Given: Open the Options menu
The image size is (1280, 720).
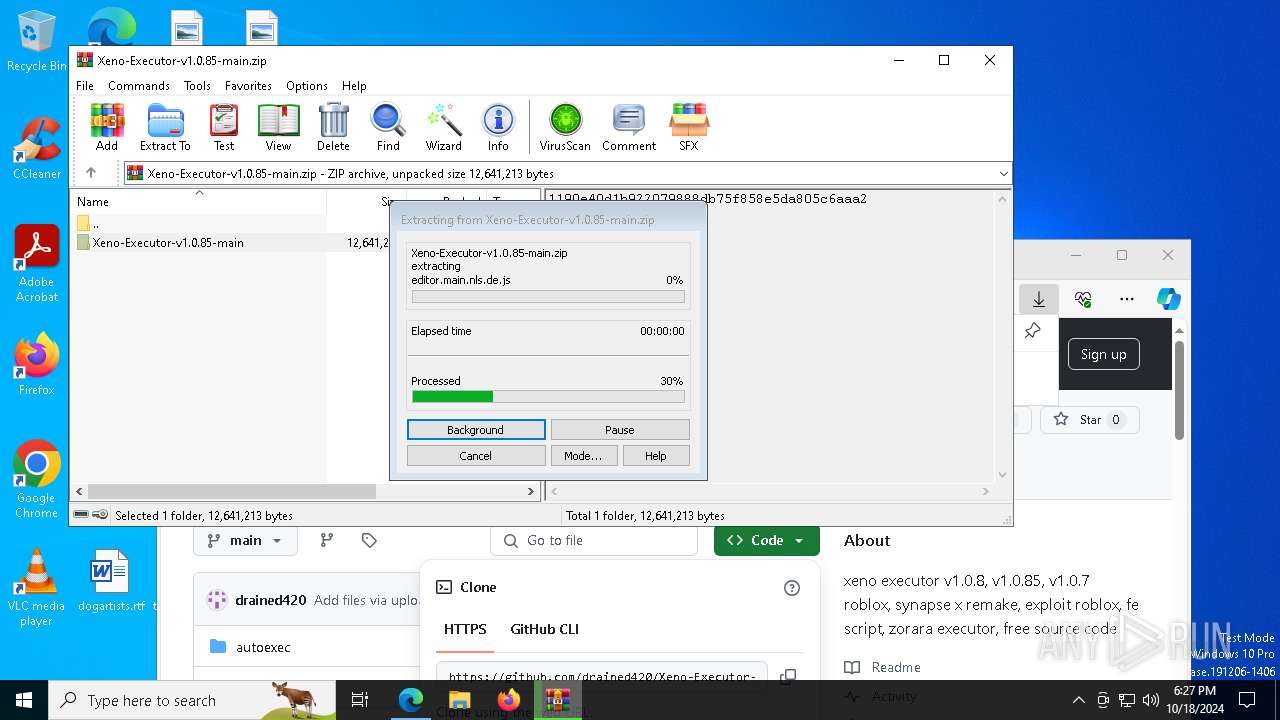Looking at the screenshot, I should [x=307, y=86].
